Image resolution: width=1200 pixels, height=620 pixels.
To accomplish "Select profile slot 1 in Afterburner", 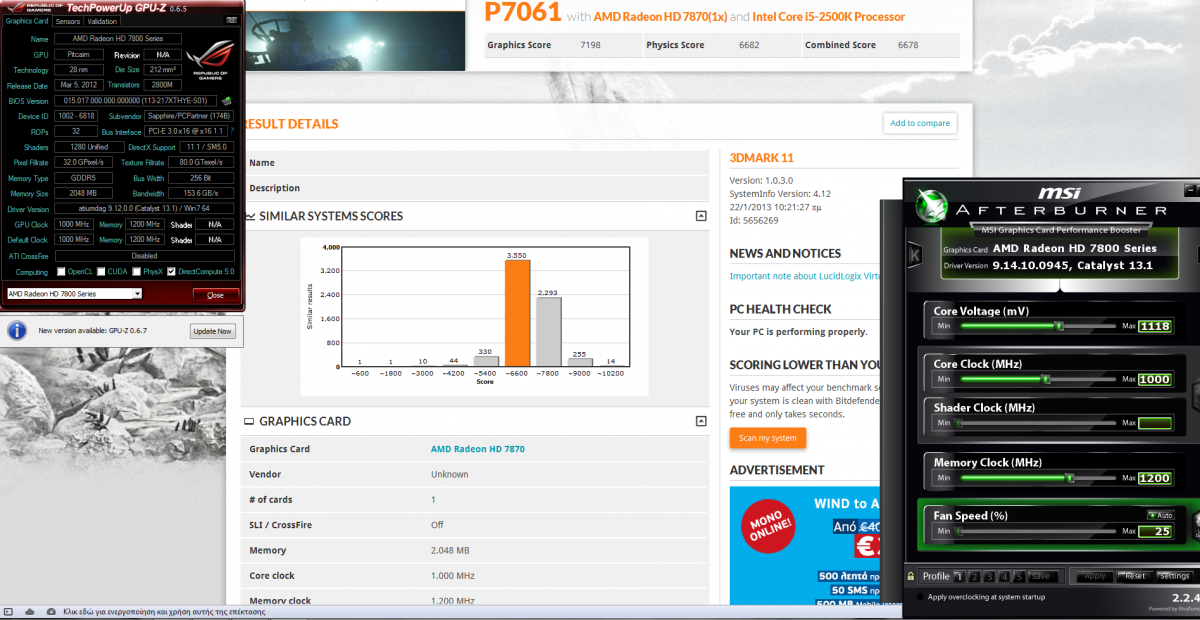I will [957, 576].
